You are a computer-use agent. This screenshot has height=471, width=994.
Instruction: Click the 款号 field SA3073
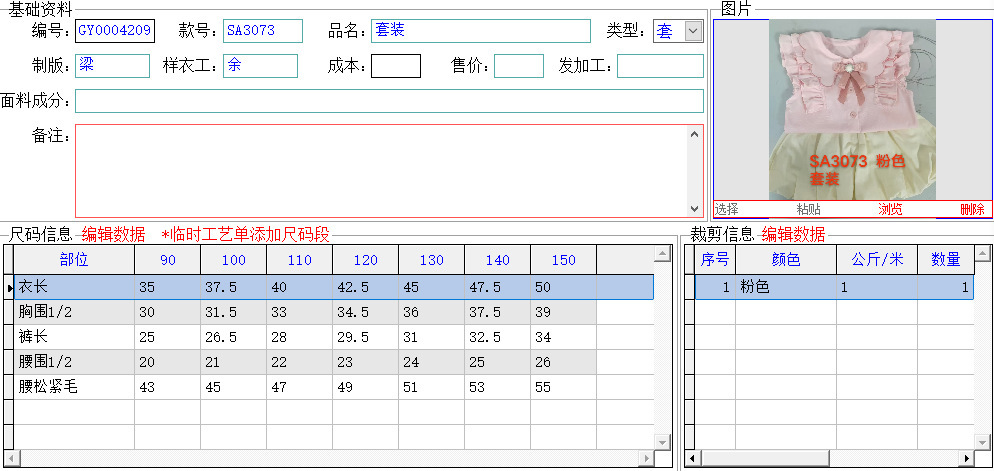pos(262,30)
